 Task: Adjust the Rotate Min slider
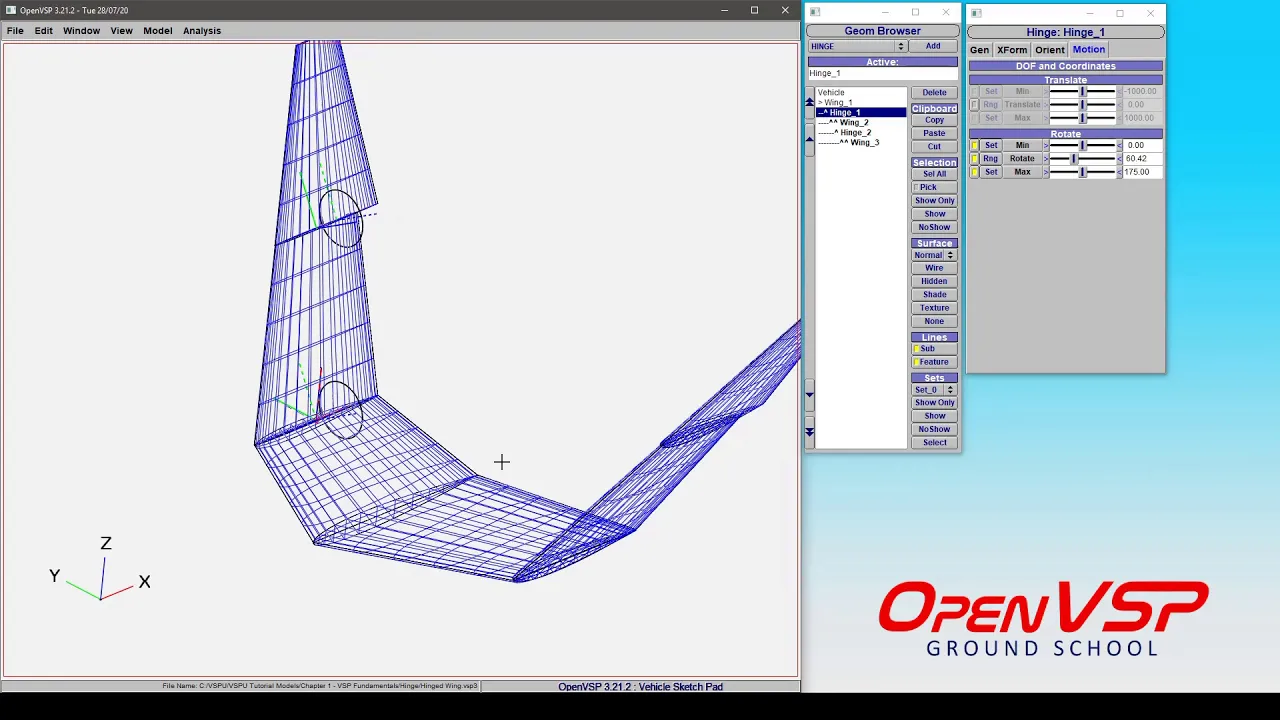1082,145
